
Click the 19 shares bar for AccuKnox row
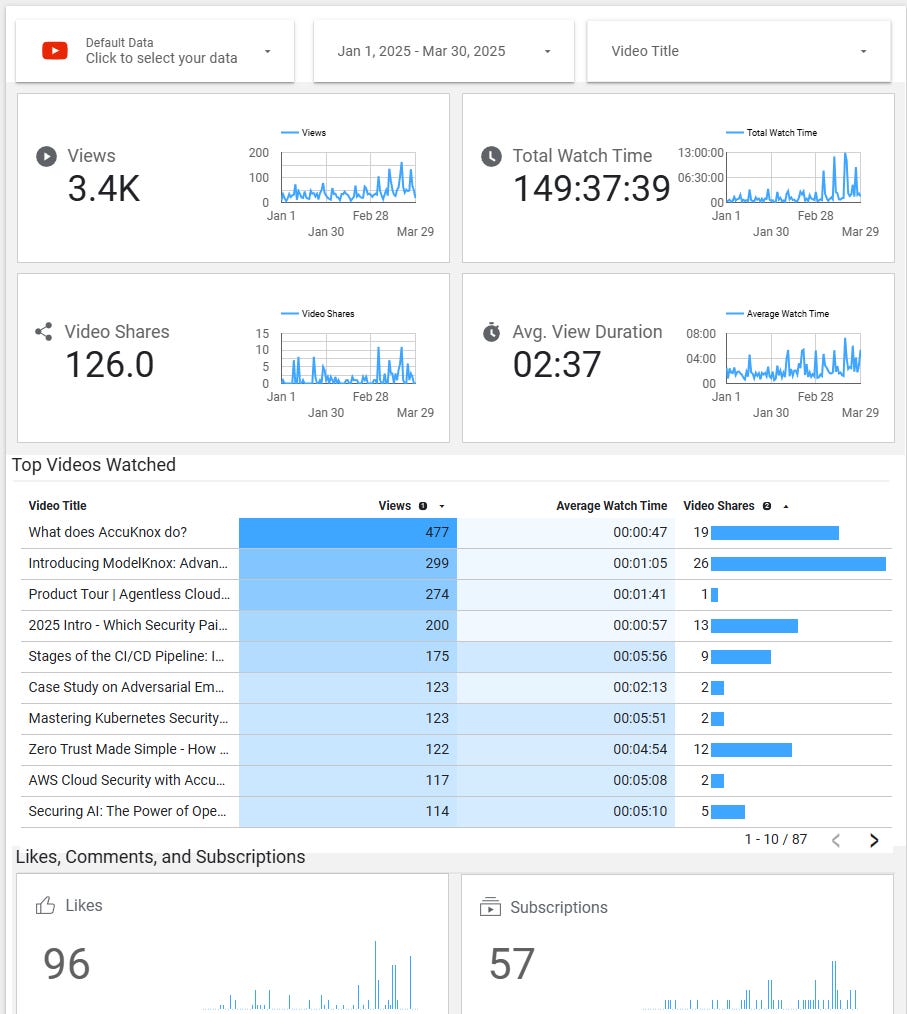[775, 533]
